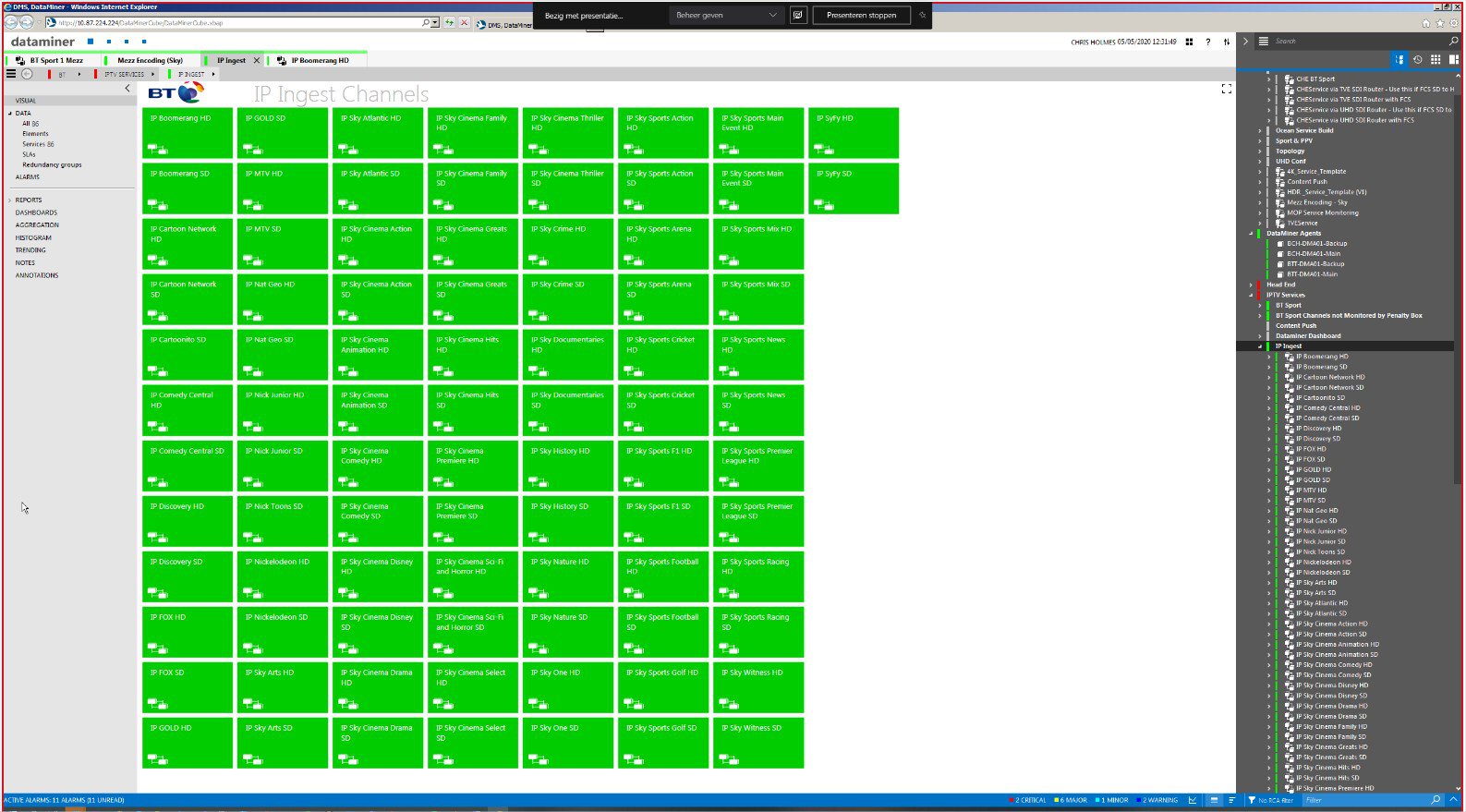1466x812 pixels.
Task: Expand the Sport & PPV tree node
Action: 1260,141
